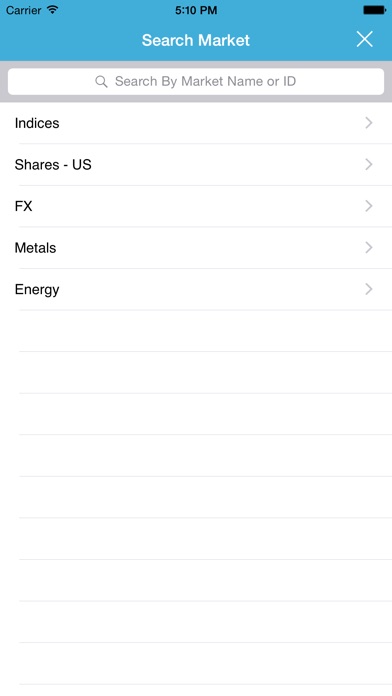Click the 5:10 PM clock in status bar
The image size is (392, 696).
[x=196, y=10]
